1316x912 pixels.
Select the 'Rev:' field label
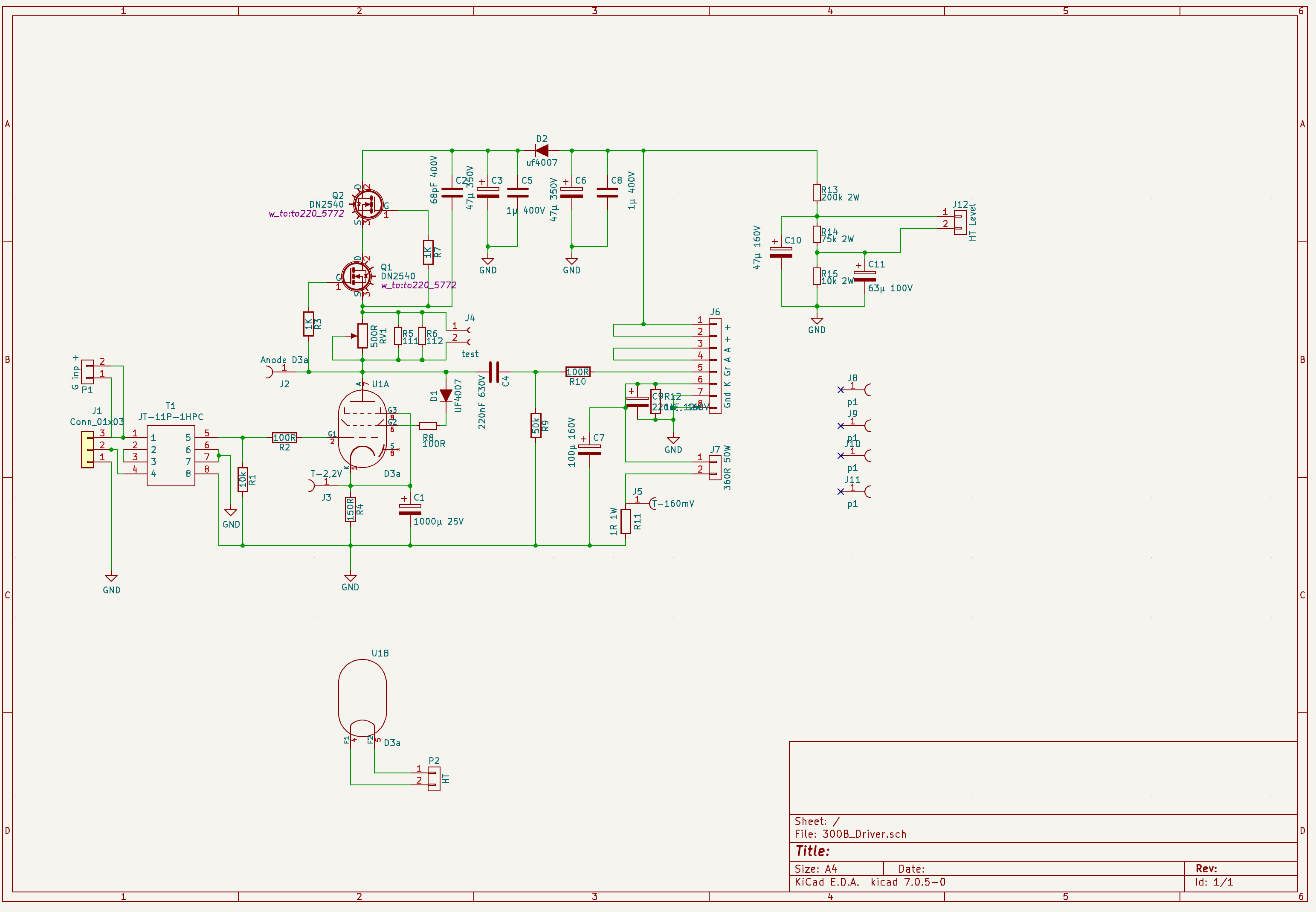click(1206, 868)
